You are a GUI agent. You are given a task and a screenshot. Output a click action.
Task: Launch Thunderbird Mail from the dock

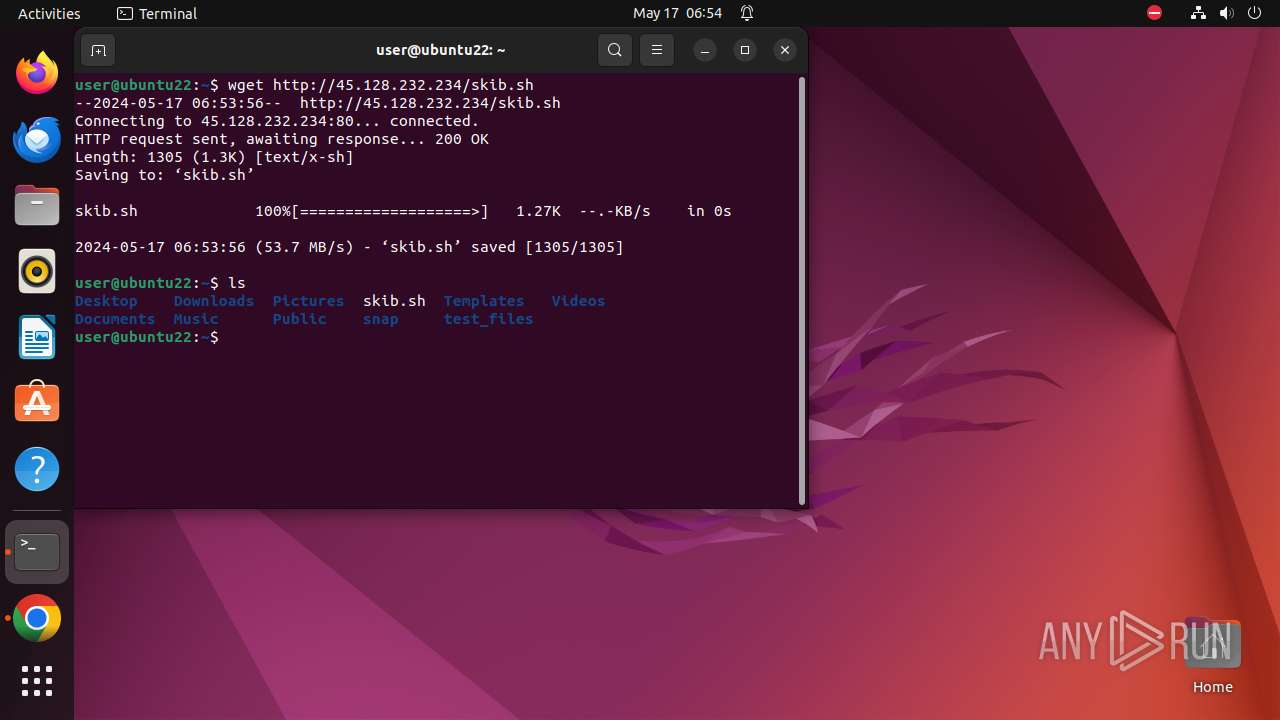[x=37, y=139]
